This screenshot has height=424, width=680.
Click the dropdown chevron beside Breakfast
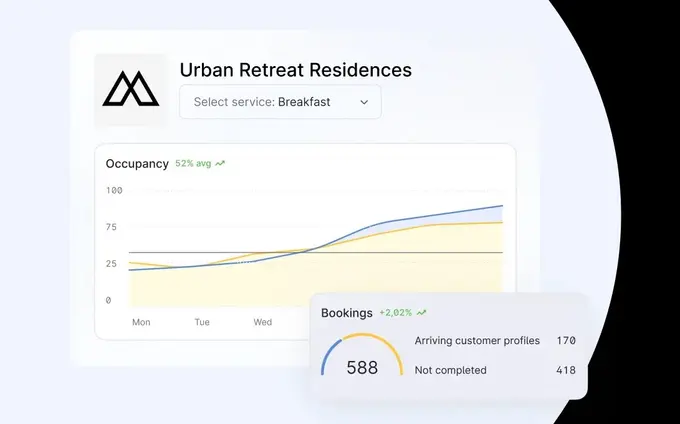[364, 102]
